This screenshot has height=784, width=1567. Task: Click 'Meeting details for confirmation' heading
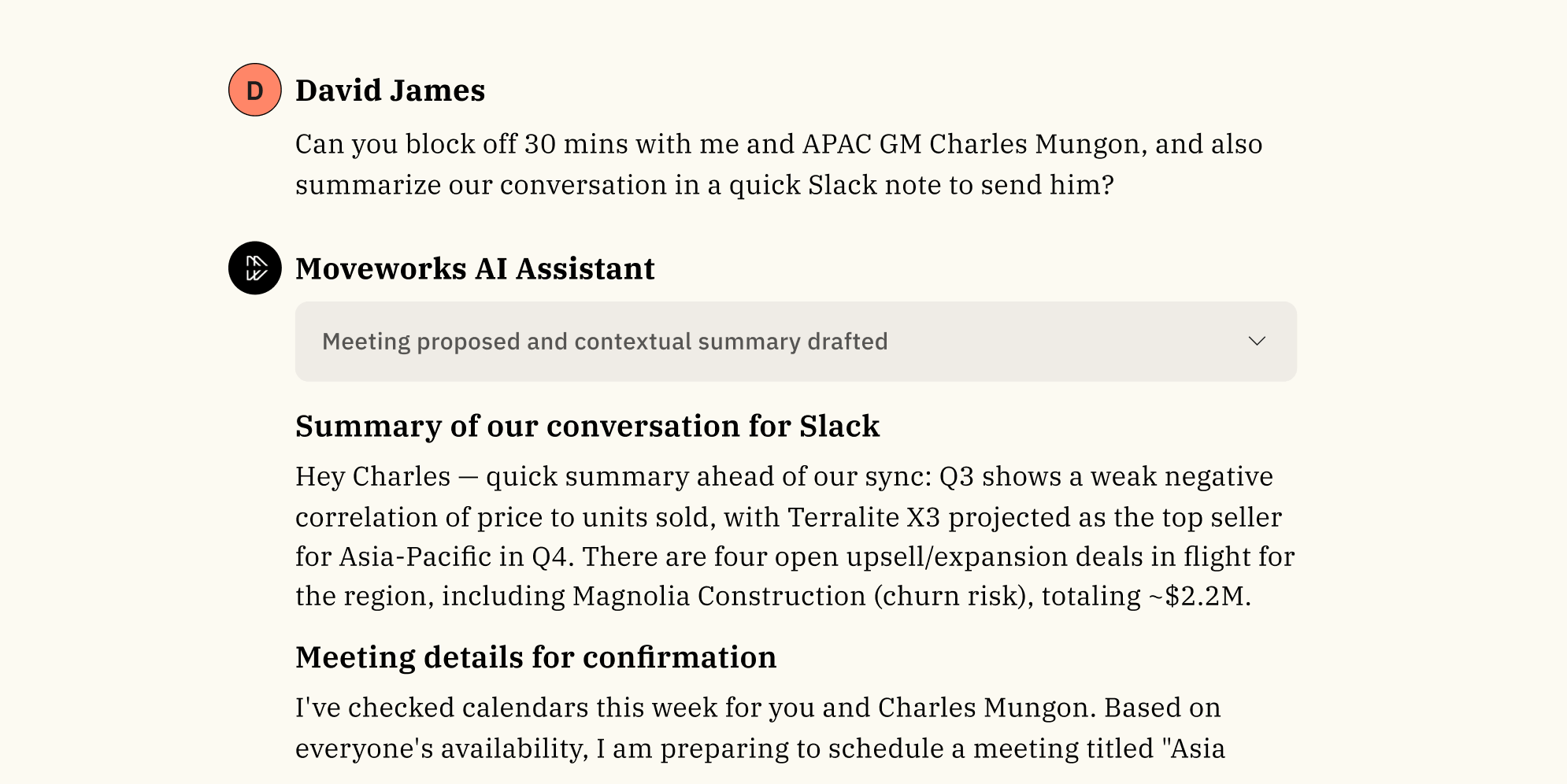coord(535,657)
